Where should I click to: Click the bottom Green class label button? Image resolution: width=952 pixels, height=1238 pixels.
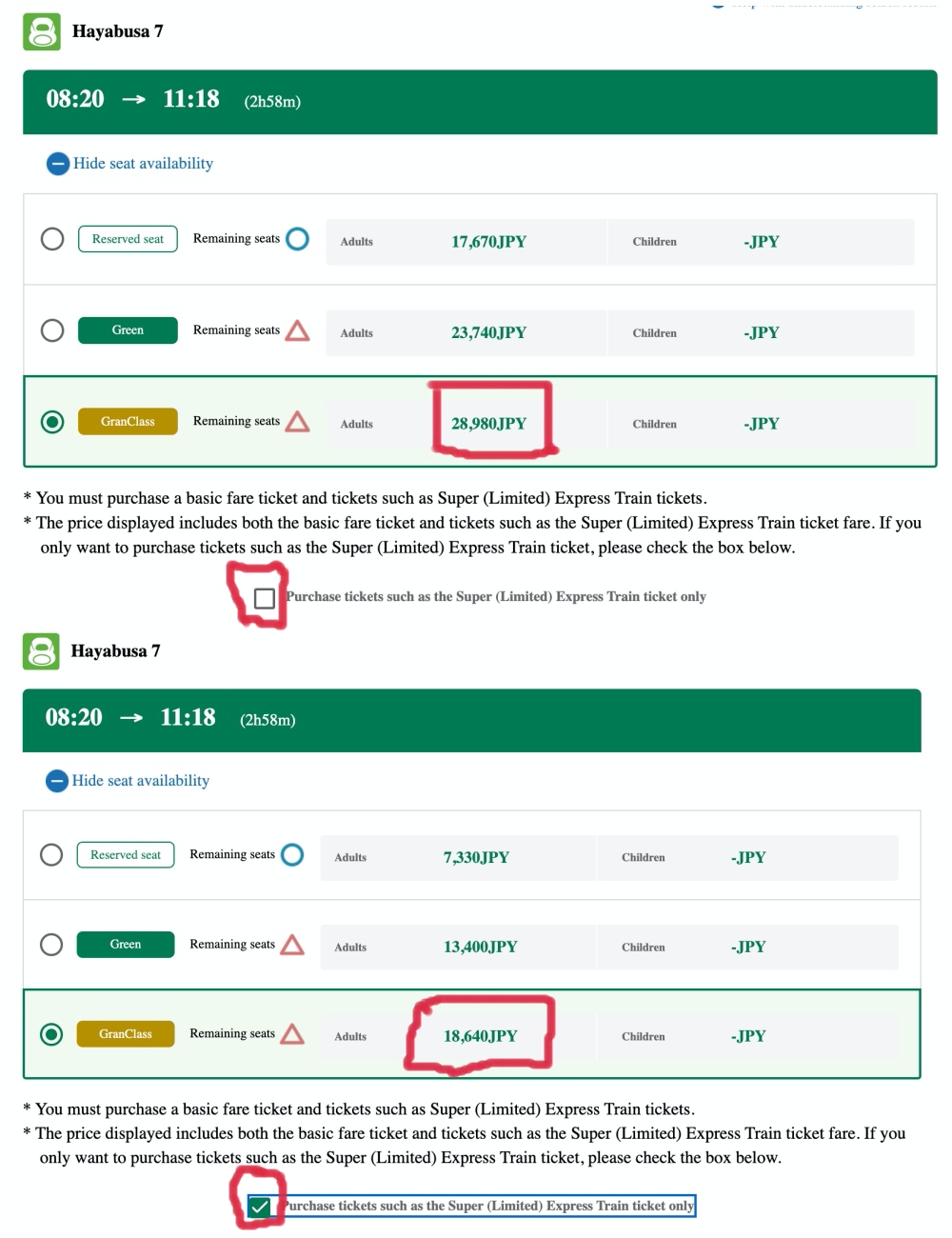[x=126, y=945]
